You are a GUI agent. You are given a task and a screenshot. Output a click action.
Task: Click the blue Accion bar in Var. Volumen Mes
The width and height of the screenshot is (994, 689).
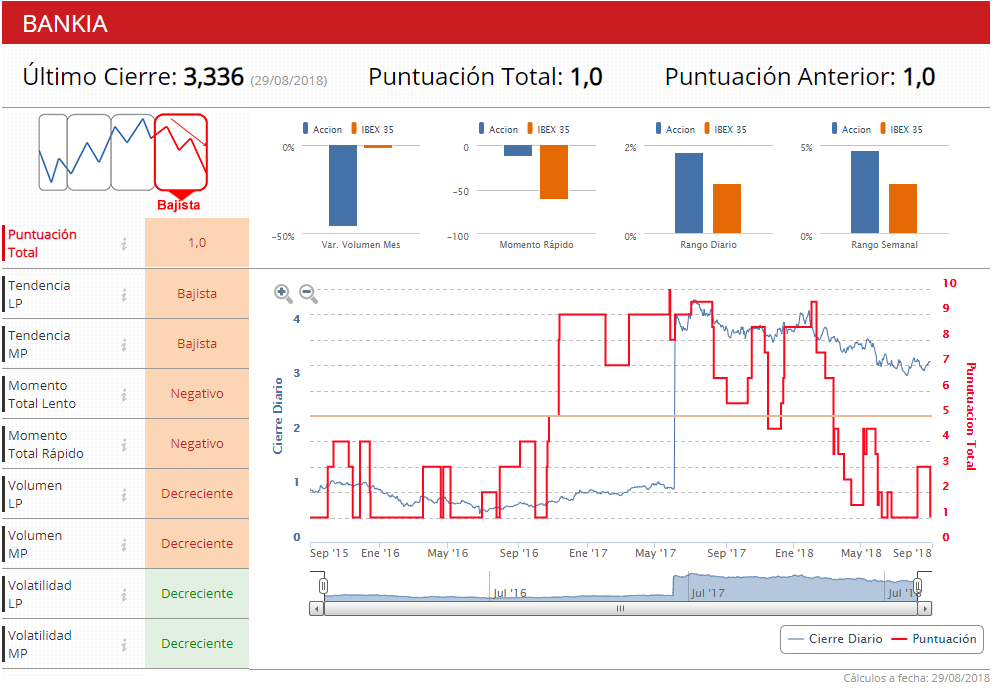[x=343, y=186]
